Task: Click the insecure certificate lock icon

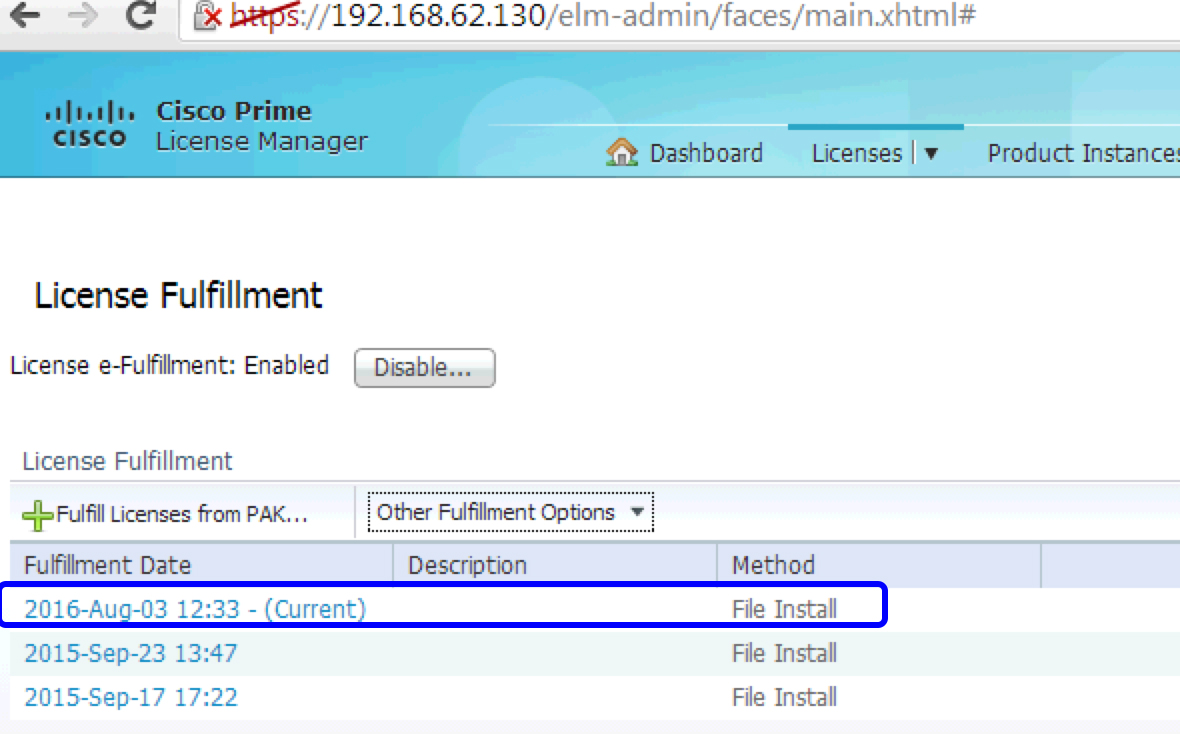Action: 207,15
